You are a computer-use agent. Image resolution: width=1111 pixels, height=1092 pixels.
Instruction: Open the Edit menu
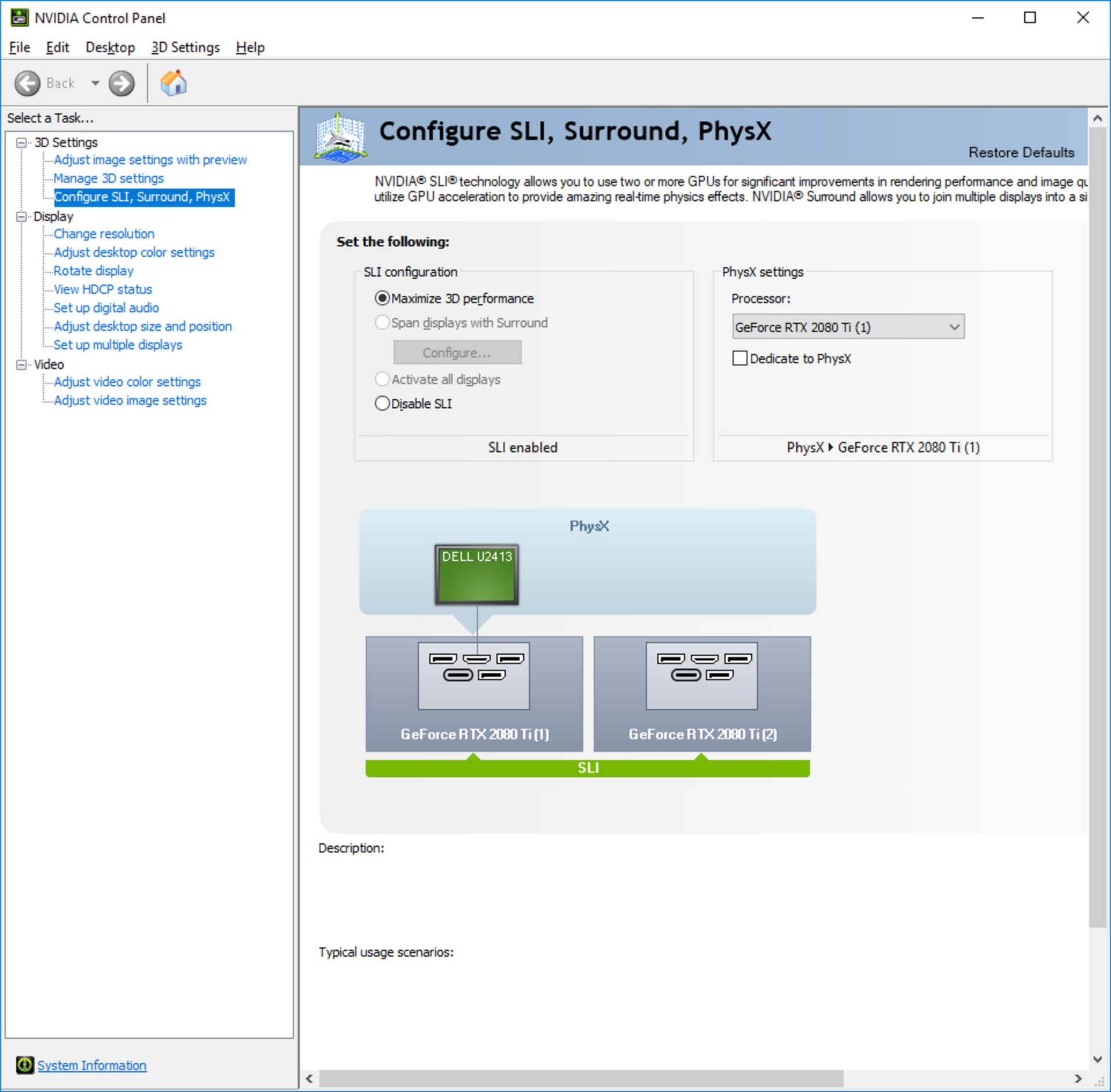(57, 47)
